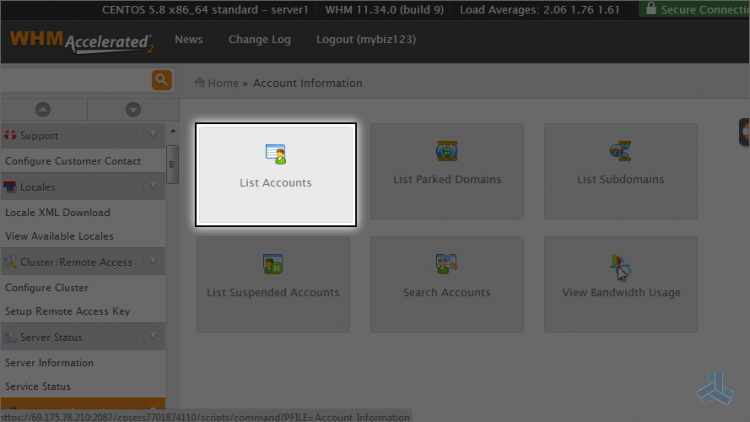This screenshot has width=750, height=422.
Task: Click the List Accounts label text
Action: point(276,183)
